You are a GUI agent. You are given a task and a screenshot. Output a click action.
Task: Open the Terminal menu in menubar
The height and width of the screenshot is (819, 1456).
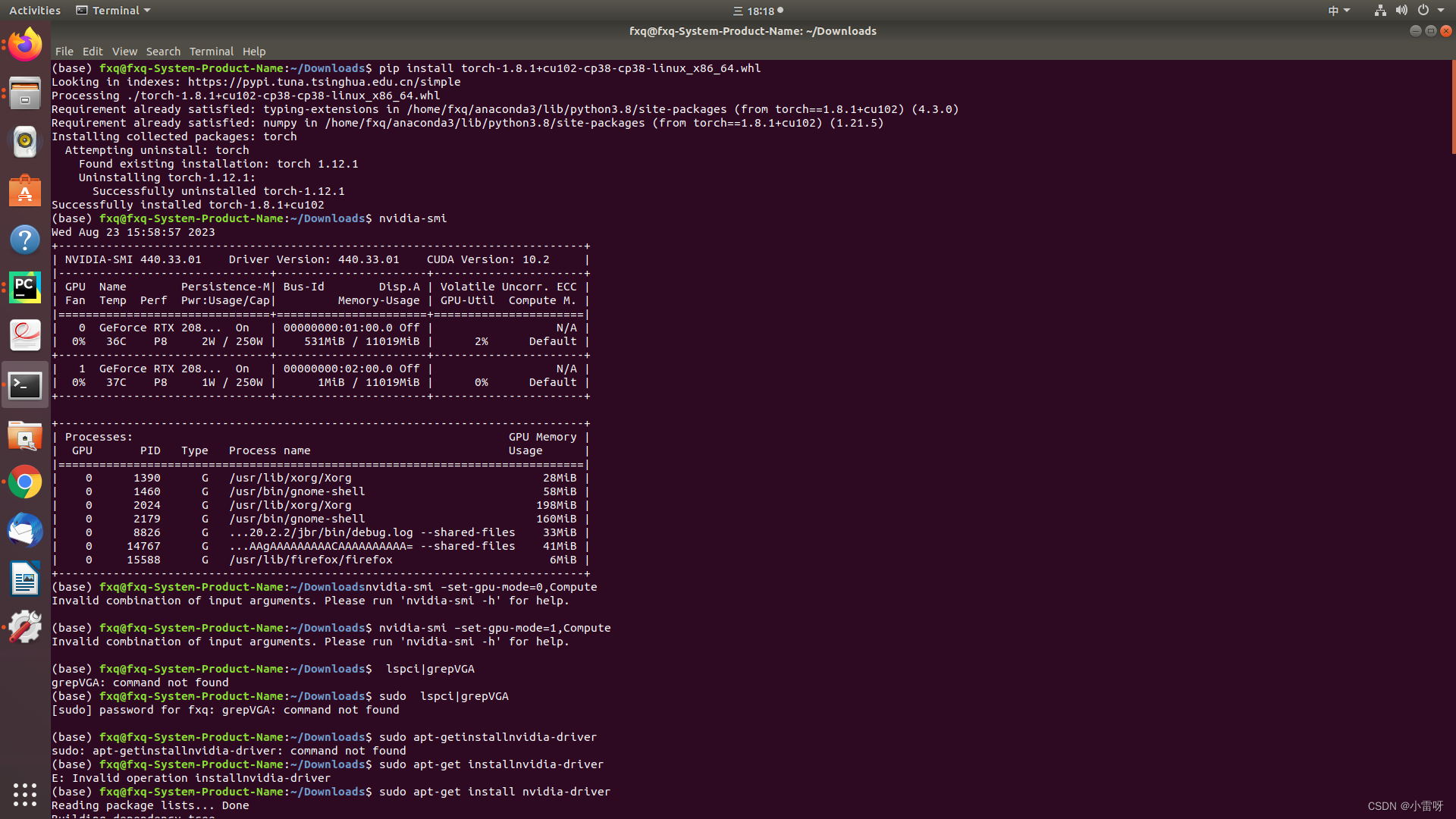coord(211,52)
